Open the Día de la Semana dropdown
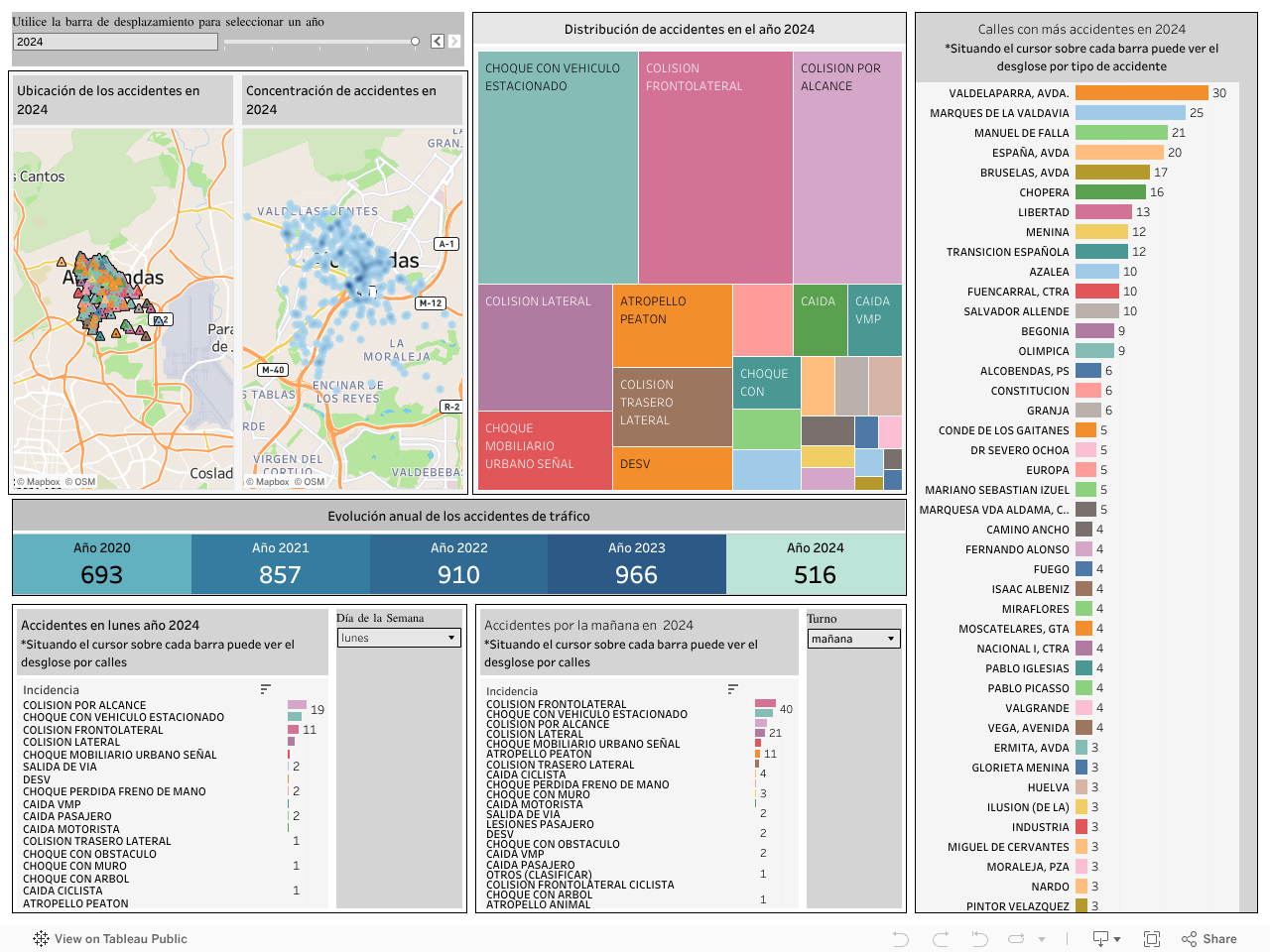 399,639
